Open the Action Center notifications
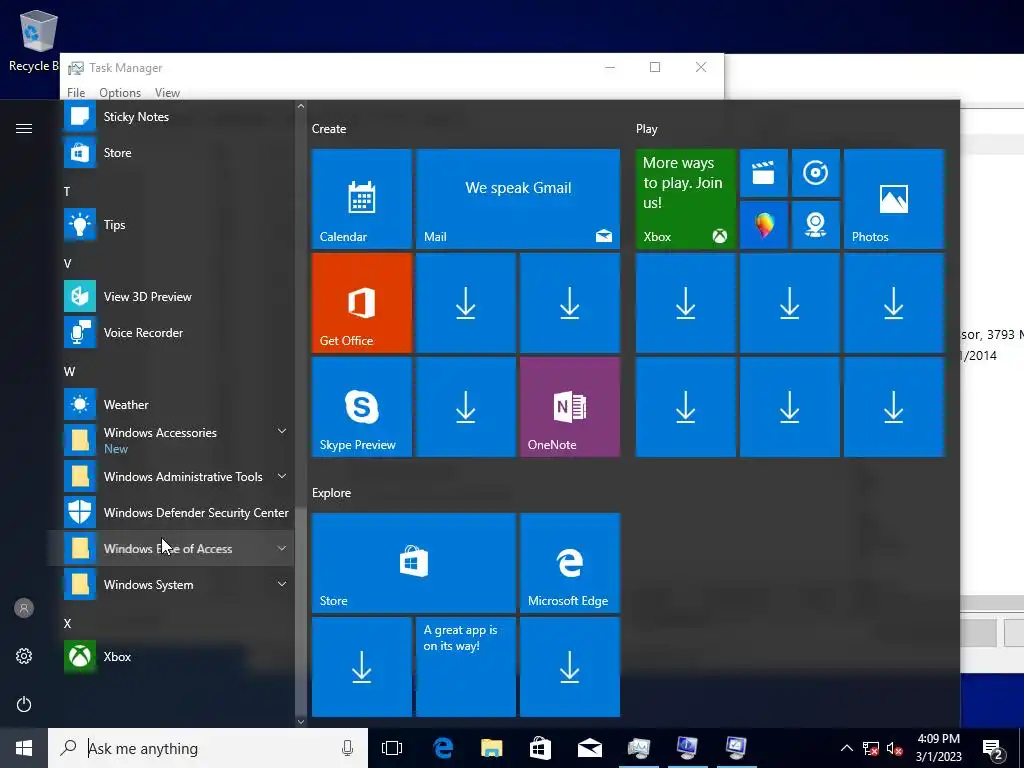 (993, 749)
